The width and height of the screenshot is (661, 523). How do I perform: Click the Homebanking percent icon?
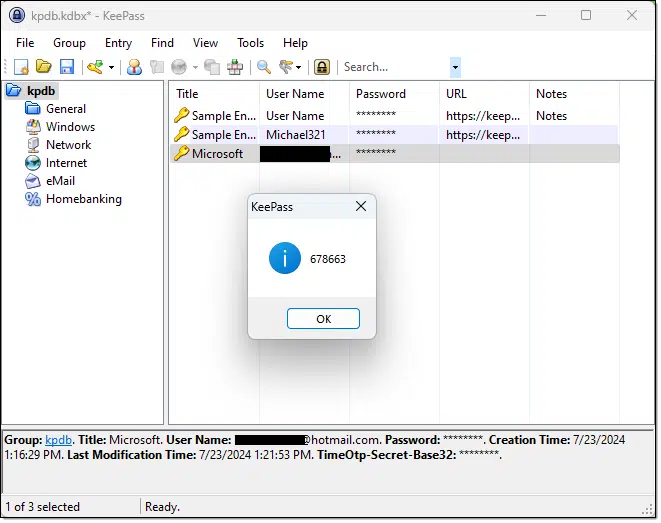32,199
